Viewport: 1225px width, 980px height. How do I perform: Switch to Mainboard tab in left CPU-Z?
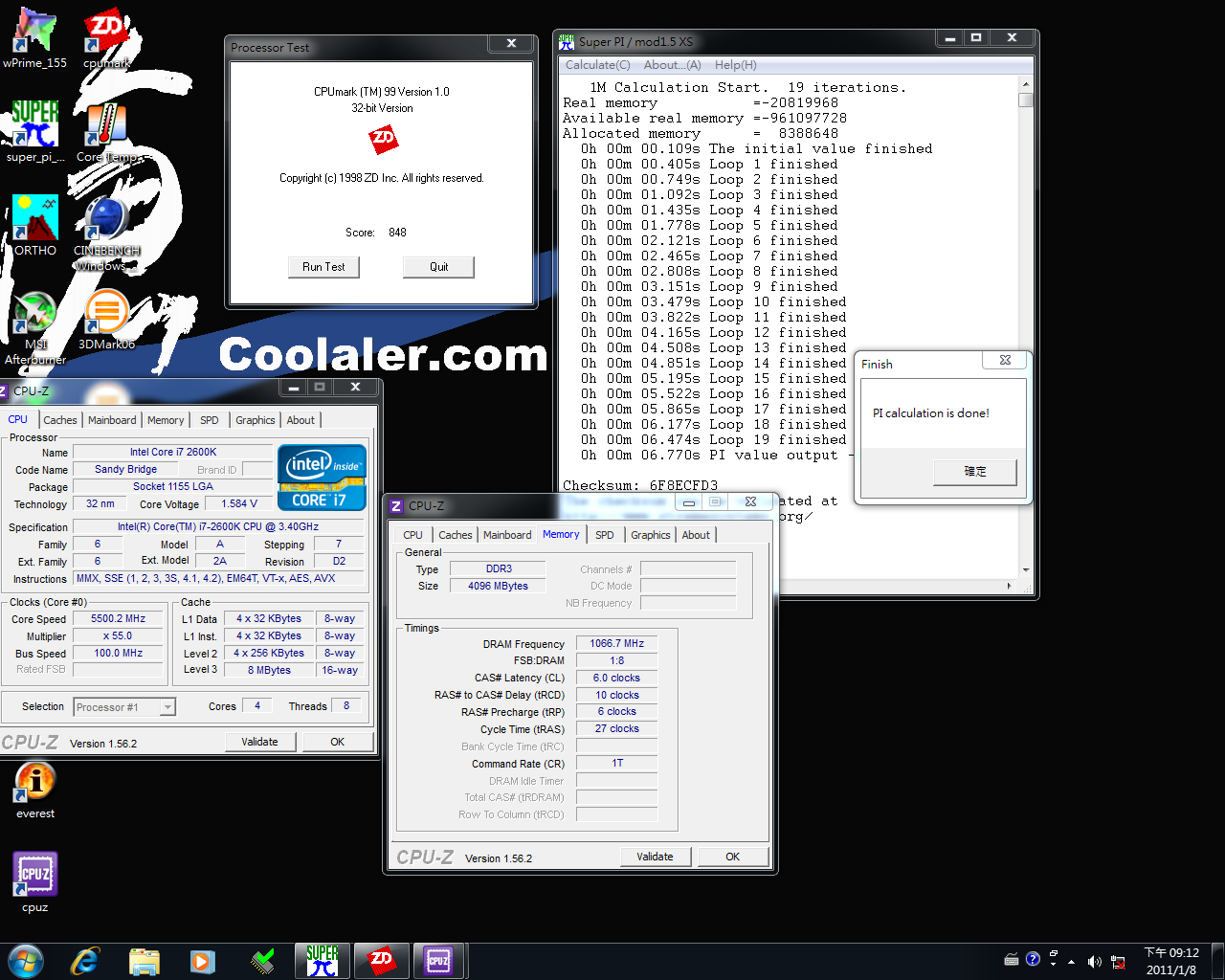click(112, 420)
